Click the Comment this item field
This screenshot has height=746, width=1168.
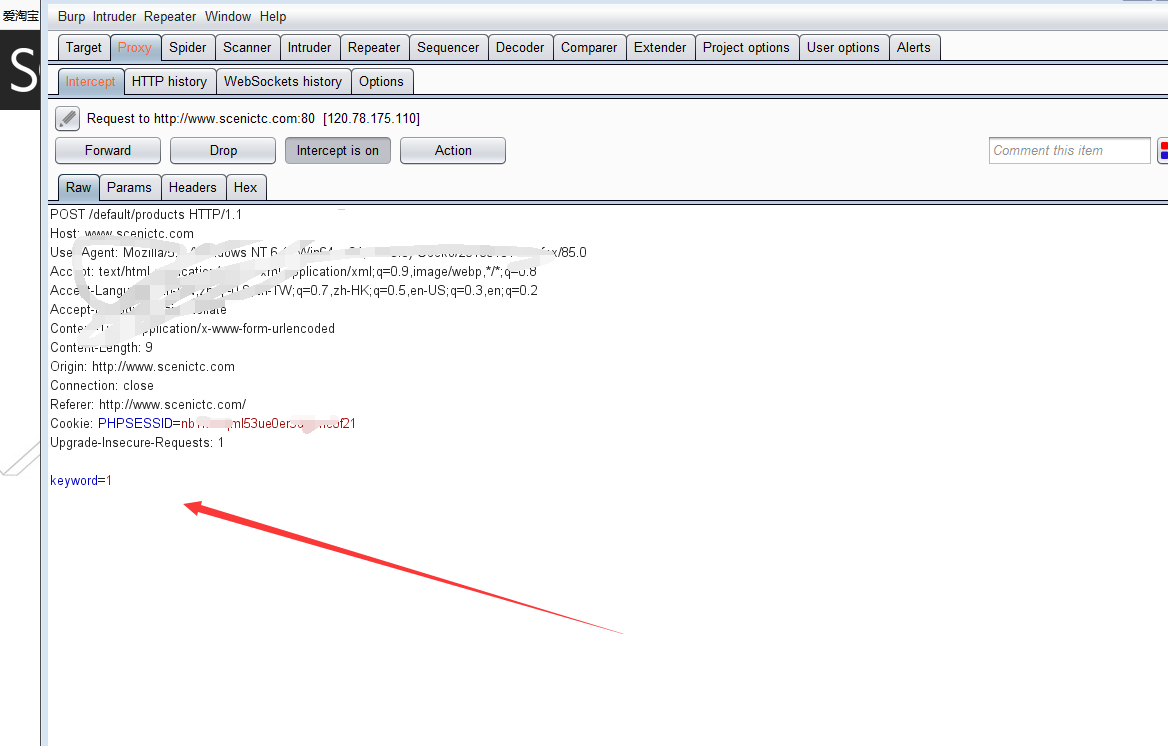(x=1070, y=151)
